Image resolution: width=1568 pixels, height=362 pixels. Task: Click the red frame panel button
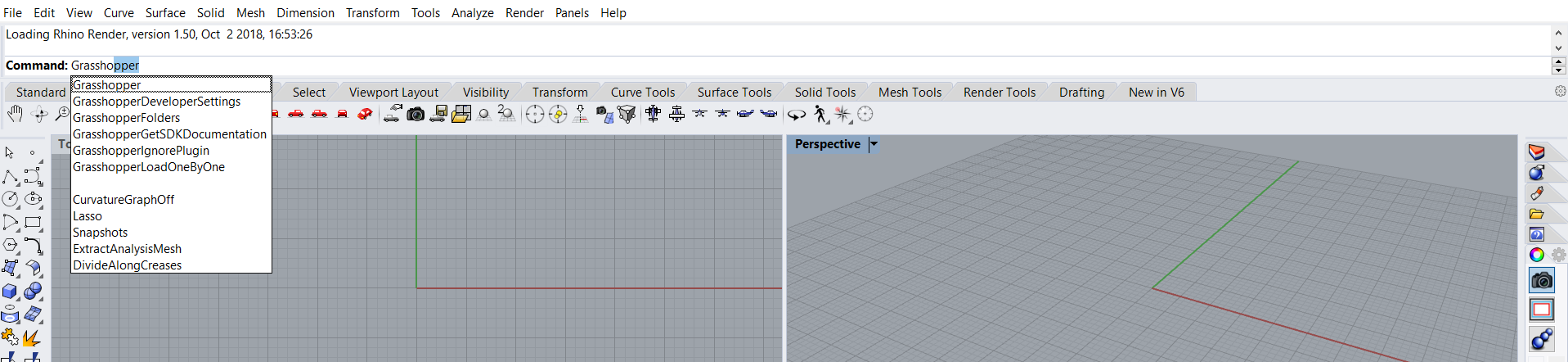[x=1542, y=310]
